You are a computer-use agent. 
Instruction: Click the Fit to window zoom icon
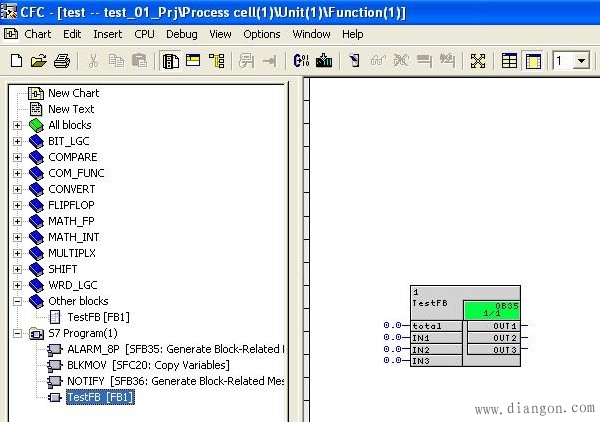point(477,61)
